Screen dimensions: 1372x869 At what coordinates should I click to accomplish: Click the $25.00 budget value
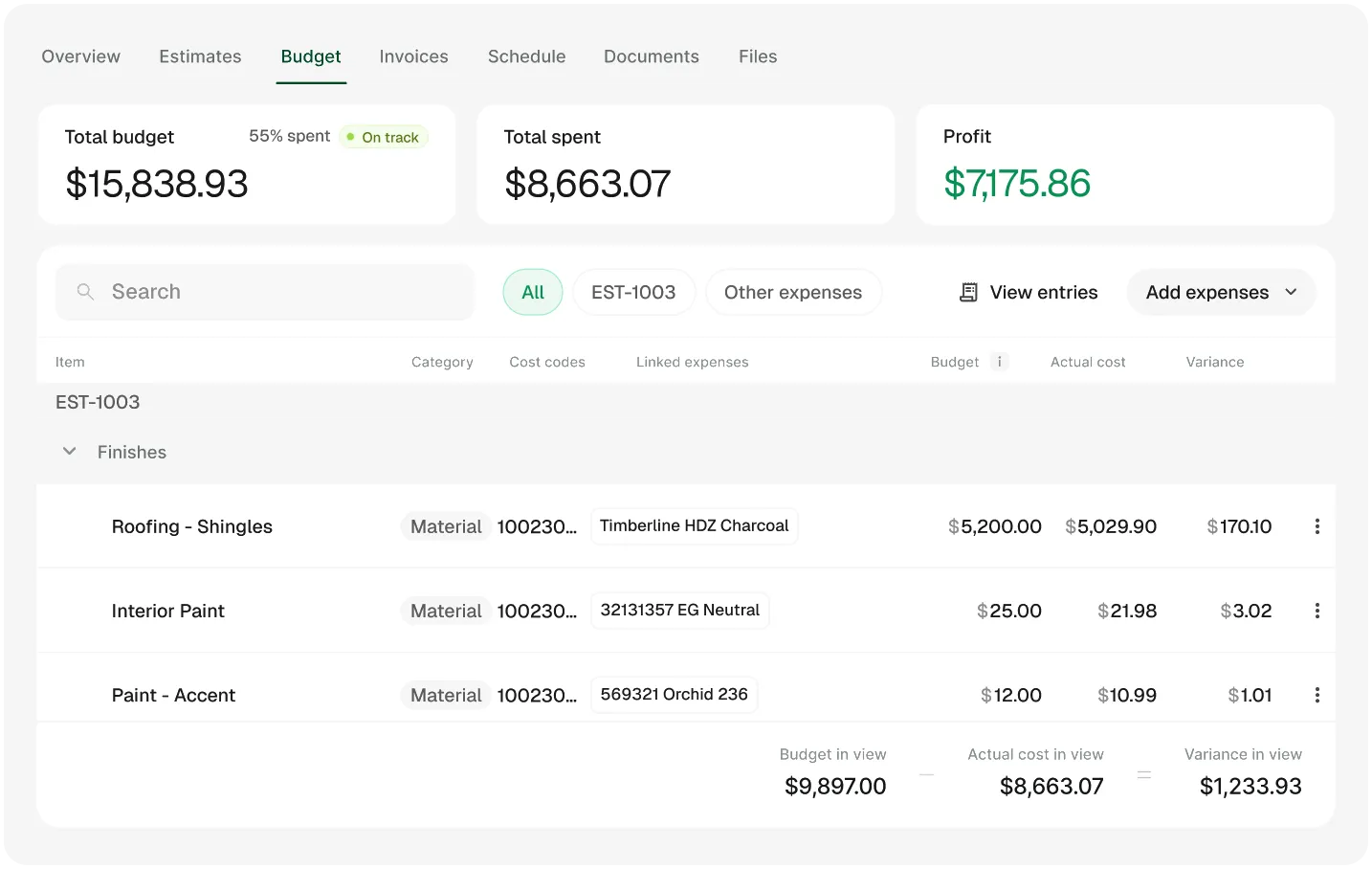tap(1009, 611)
